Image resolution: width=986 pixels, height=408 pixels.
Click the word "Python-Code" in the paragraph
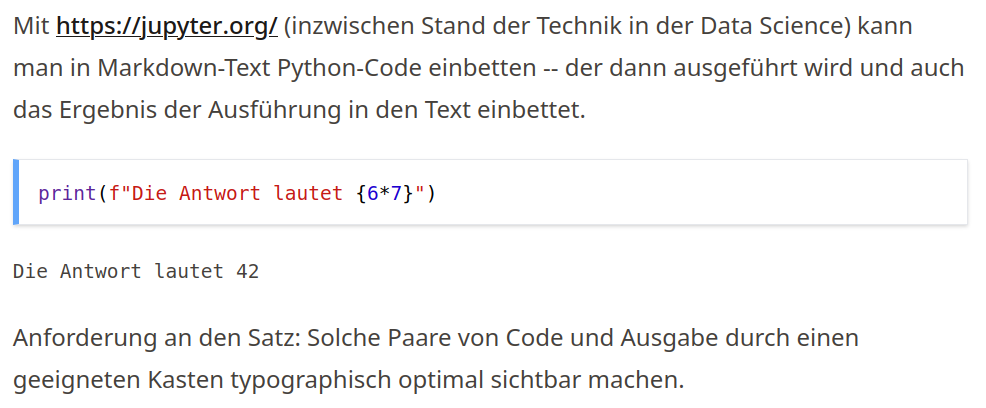click(341, 69)
